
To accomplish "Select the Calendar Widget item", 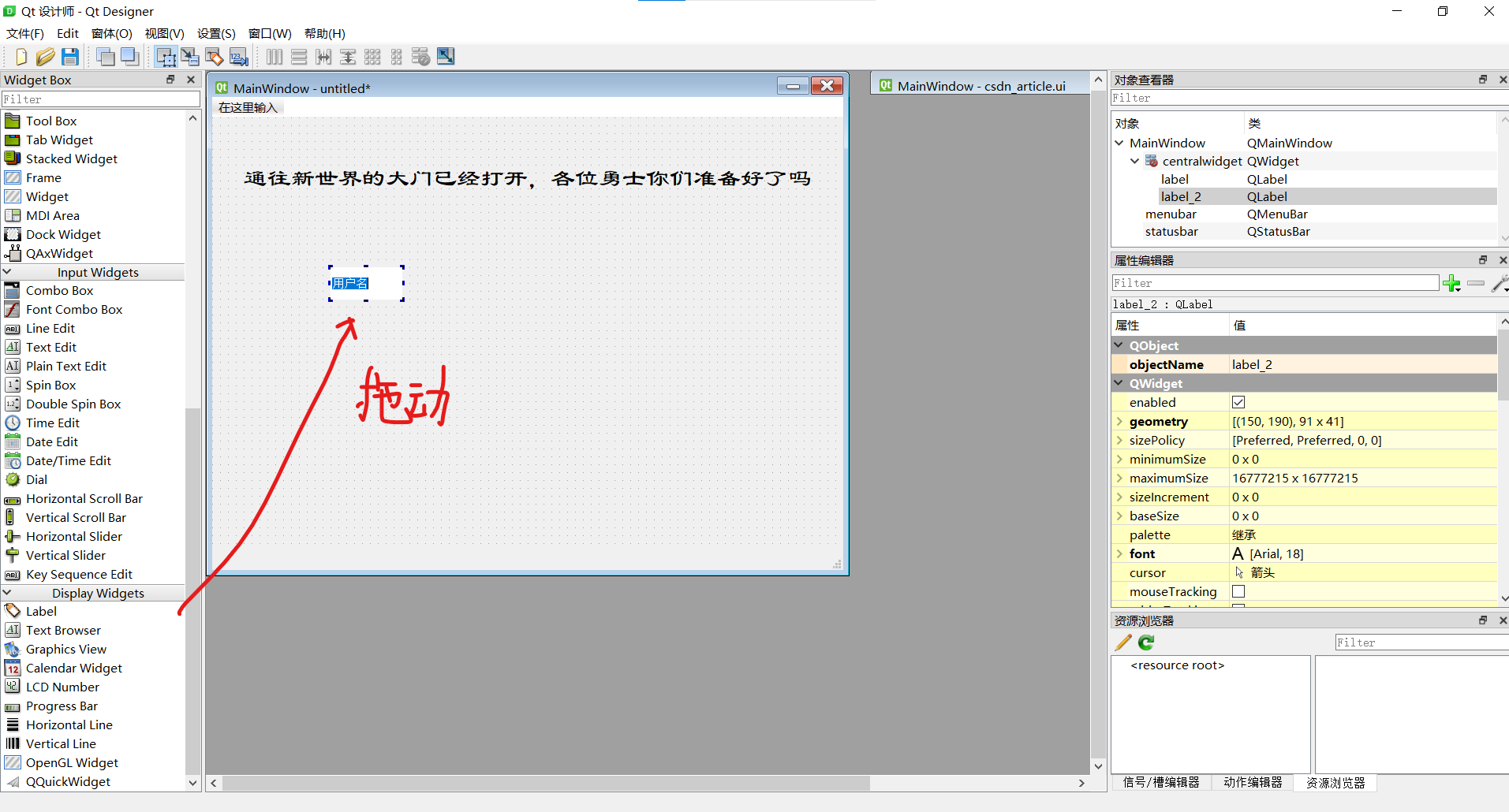I will (73, 668).
